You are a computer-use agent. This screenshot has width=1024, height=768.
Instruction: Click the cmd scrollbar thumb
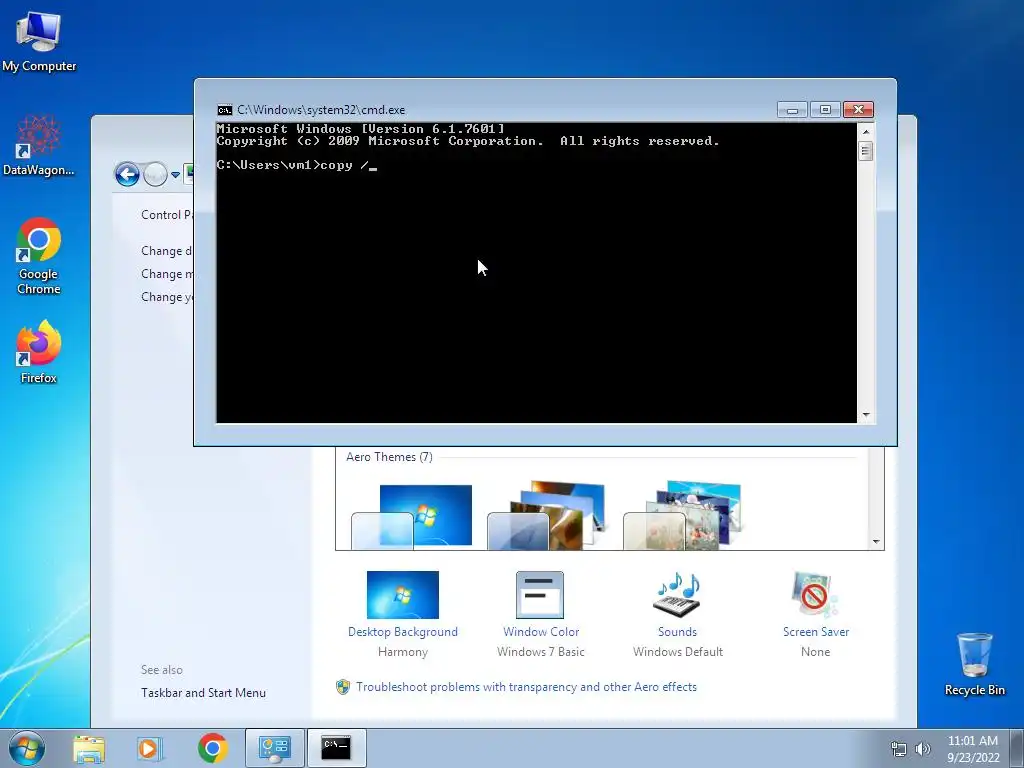pyautogui.click(x=866, y=152)
